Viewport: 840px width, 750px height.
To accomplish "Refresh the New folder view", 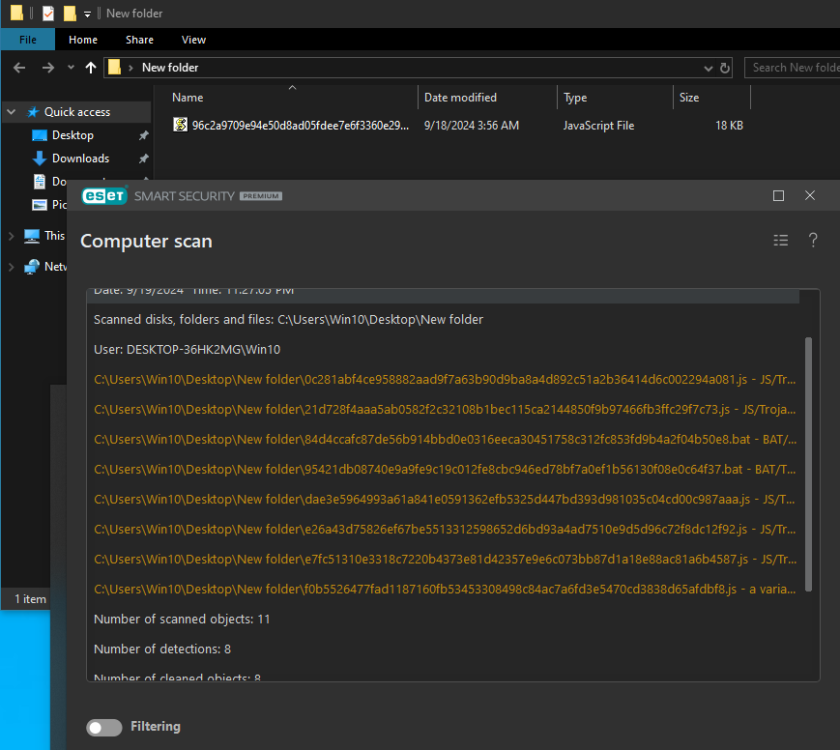I will (x=725, y=68).
